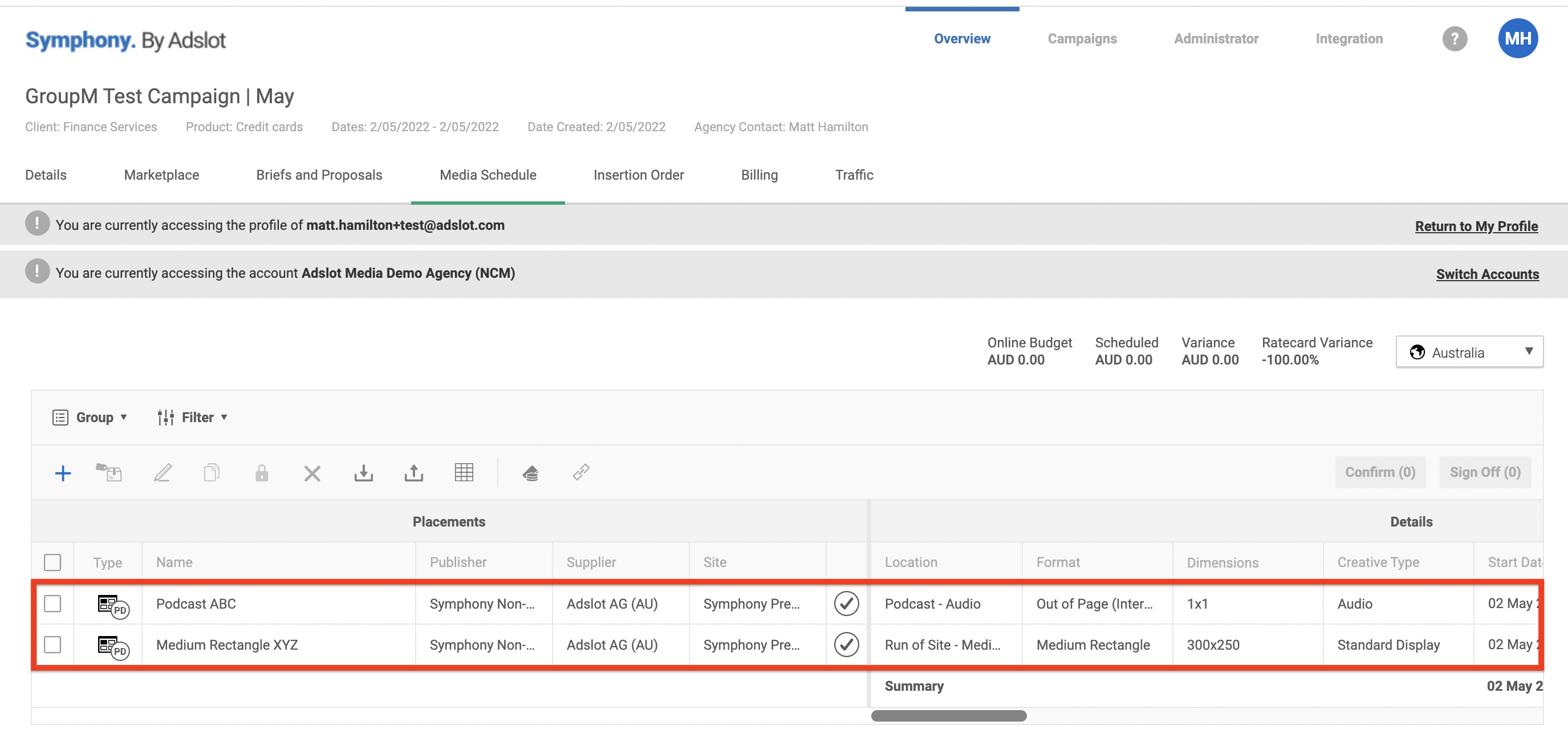Go to the Overview nav tab
Screen dimensions: 1568x729
[x=962, y=38]
